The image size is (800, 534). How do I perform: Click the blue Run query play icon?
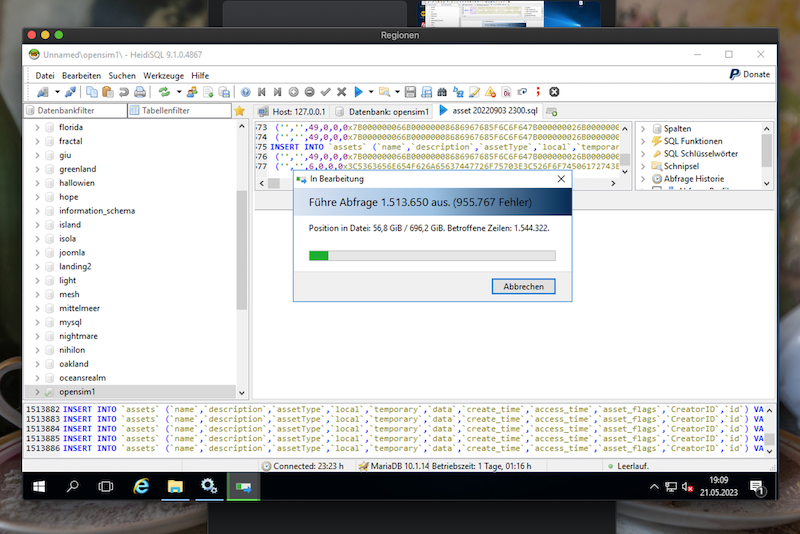point(357,92)
